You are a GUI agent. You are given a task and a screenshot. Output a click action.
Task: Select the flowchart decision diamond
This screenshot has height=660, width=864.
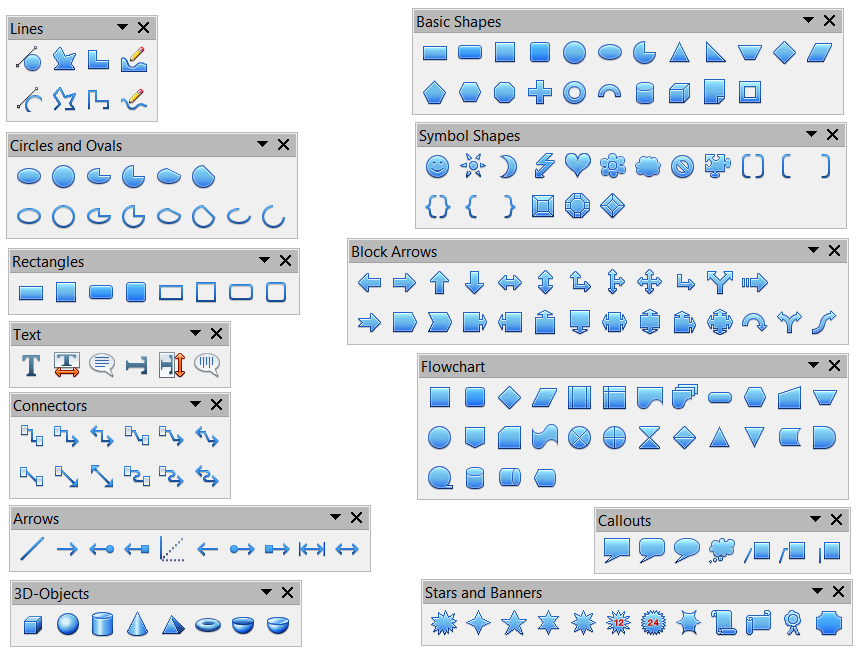(x=509, y=398)
